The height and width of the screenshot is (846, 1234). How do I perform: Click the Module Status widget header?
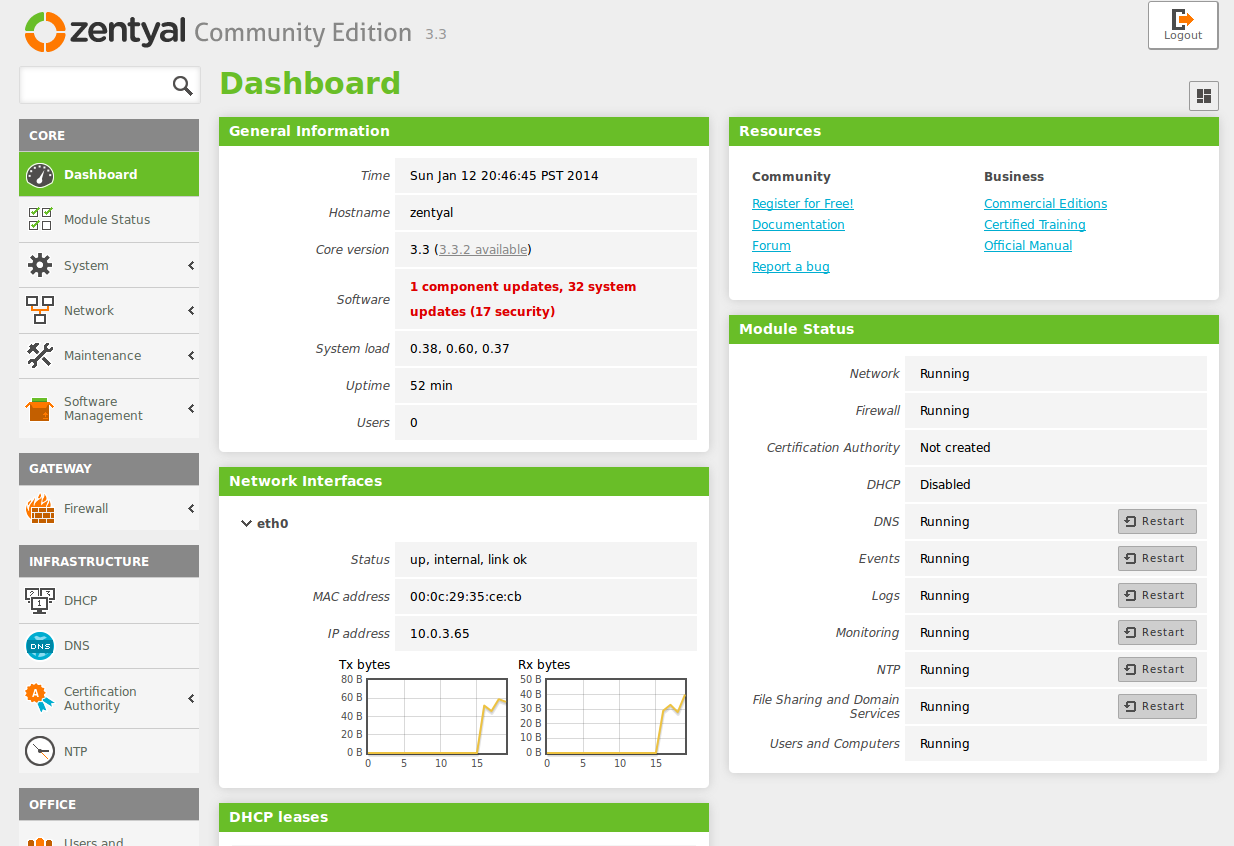tap(974, 329)
